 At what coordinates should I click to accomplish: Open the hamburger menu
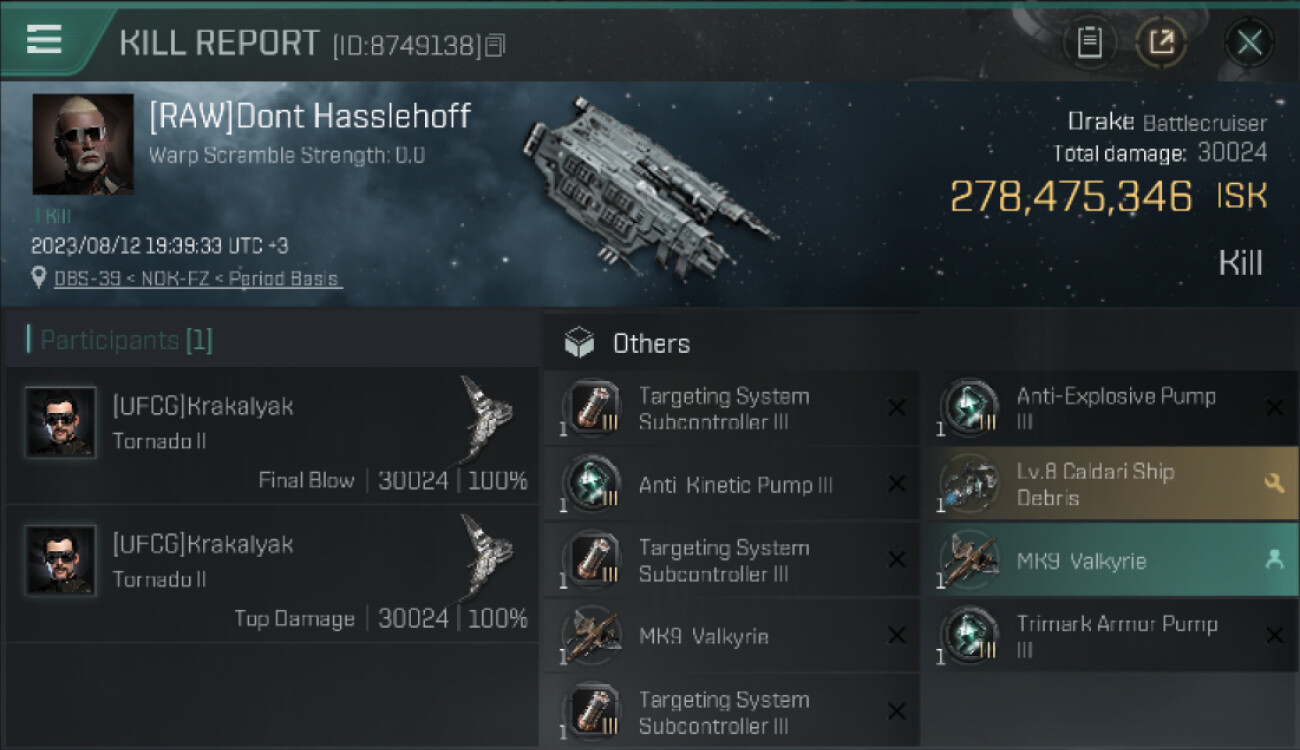[44, 40]
